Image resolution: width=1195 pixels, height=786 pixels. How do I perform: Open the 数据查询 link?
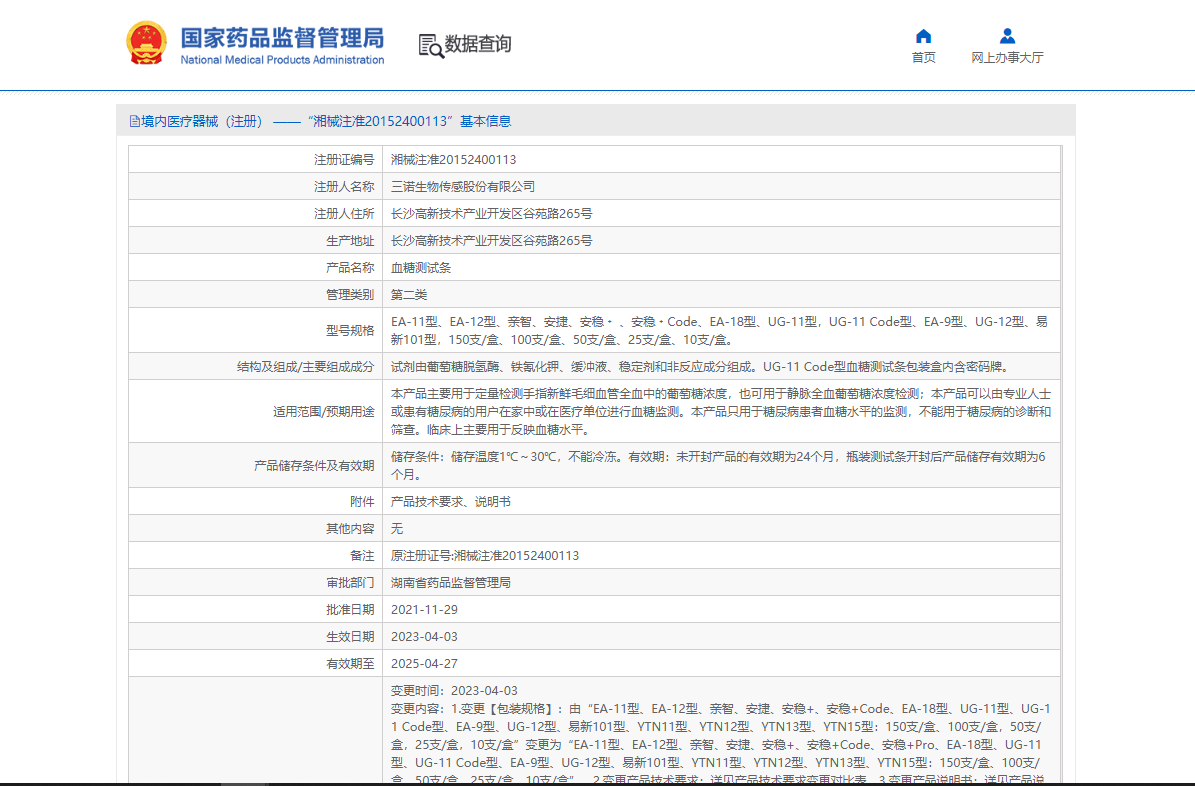478,44
